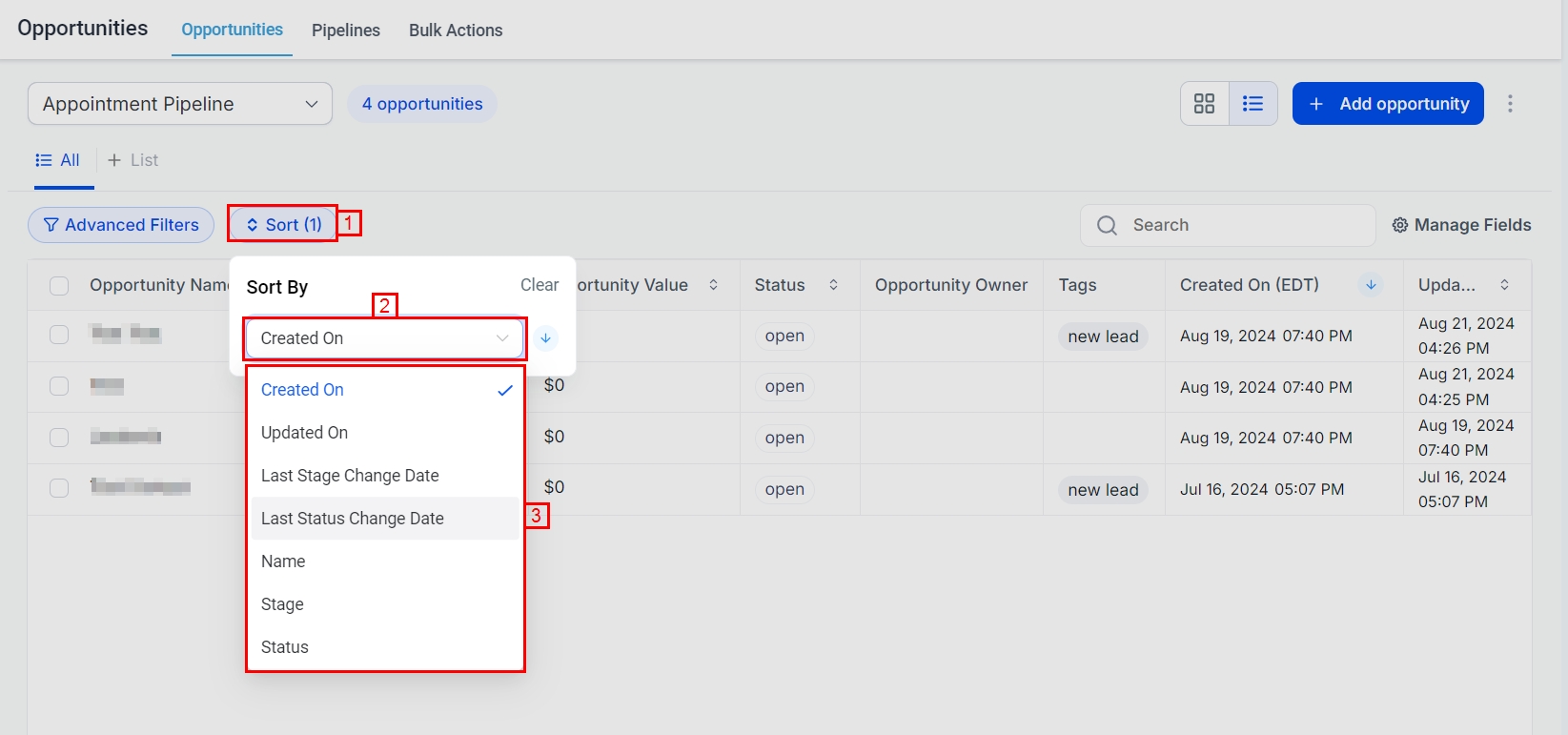
Task: Open the Appointment Pipeline dropdown
Action: pos(179,104)
